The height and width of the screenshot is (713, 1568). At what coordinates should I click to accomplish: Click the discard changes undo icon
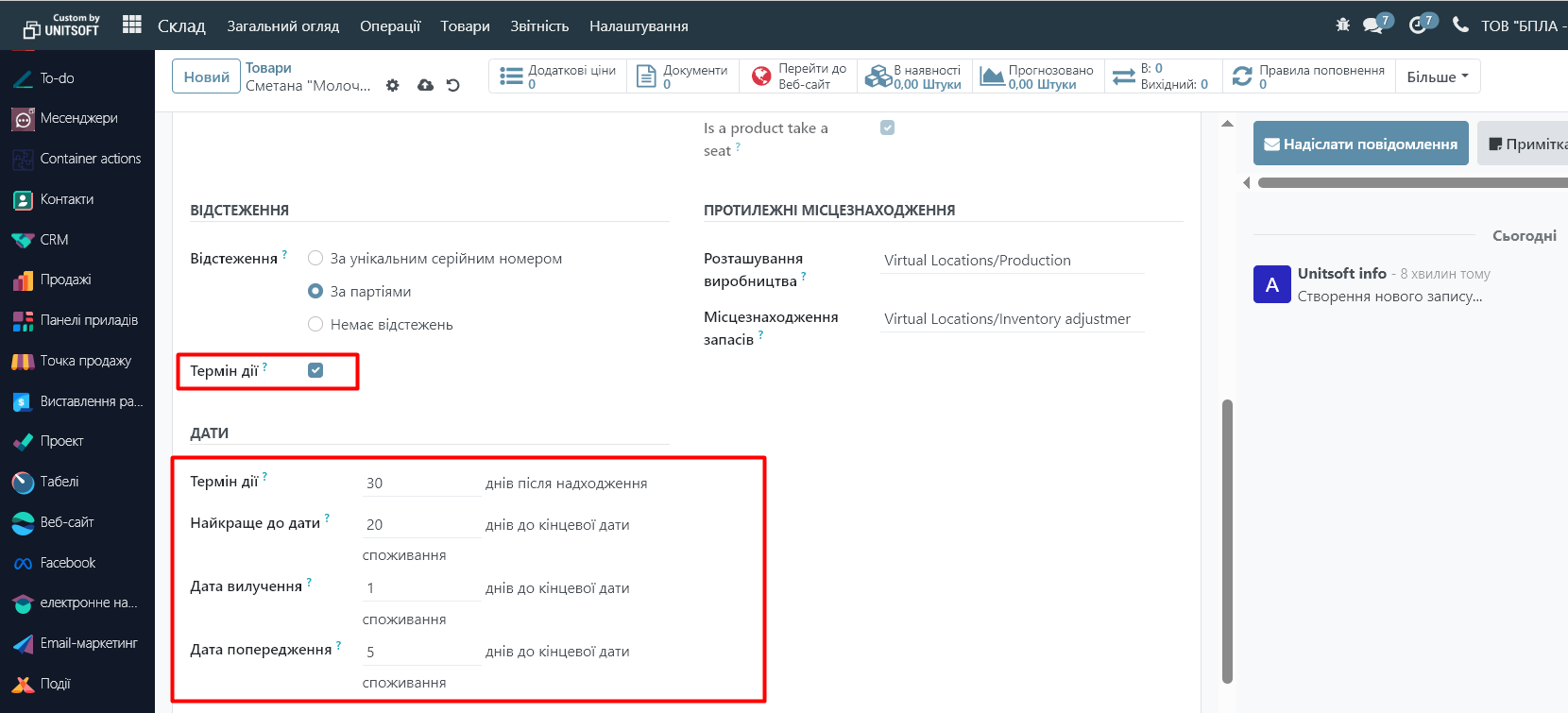point(453,85)
